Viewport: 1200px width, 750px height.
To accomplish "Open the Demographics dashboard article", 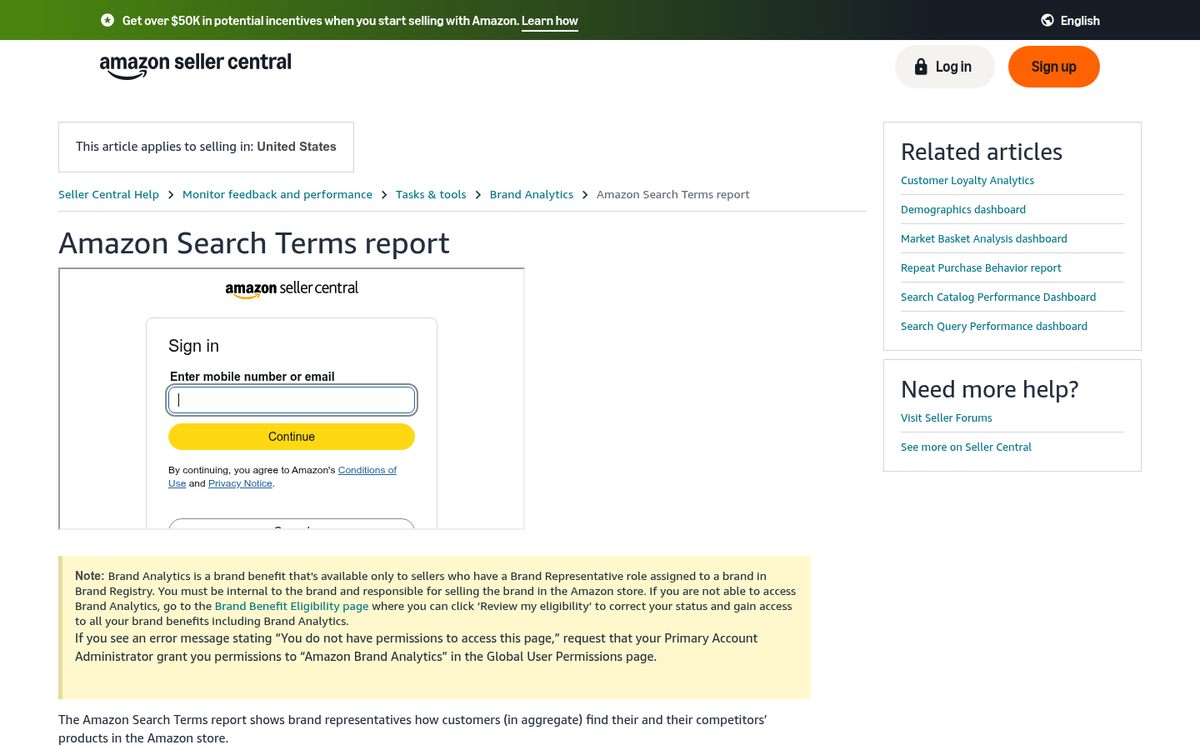I will click(x=963, y=209).
